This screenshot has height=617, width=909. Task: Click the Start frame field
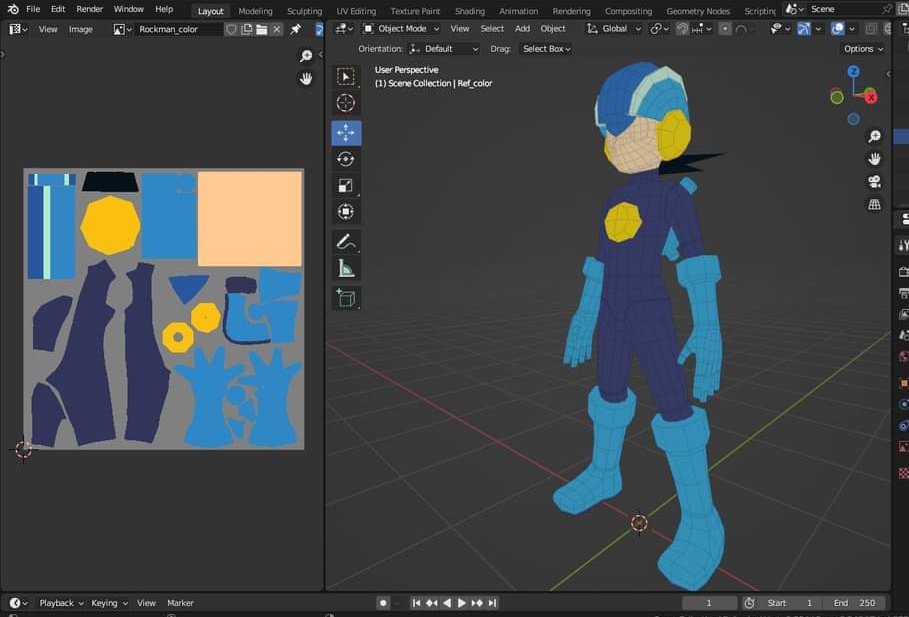pos(791,603)
